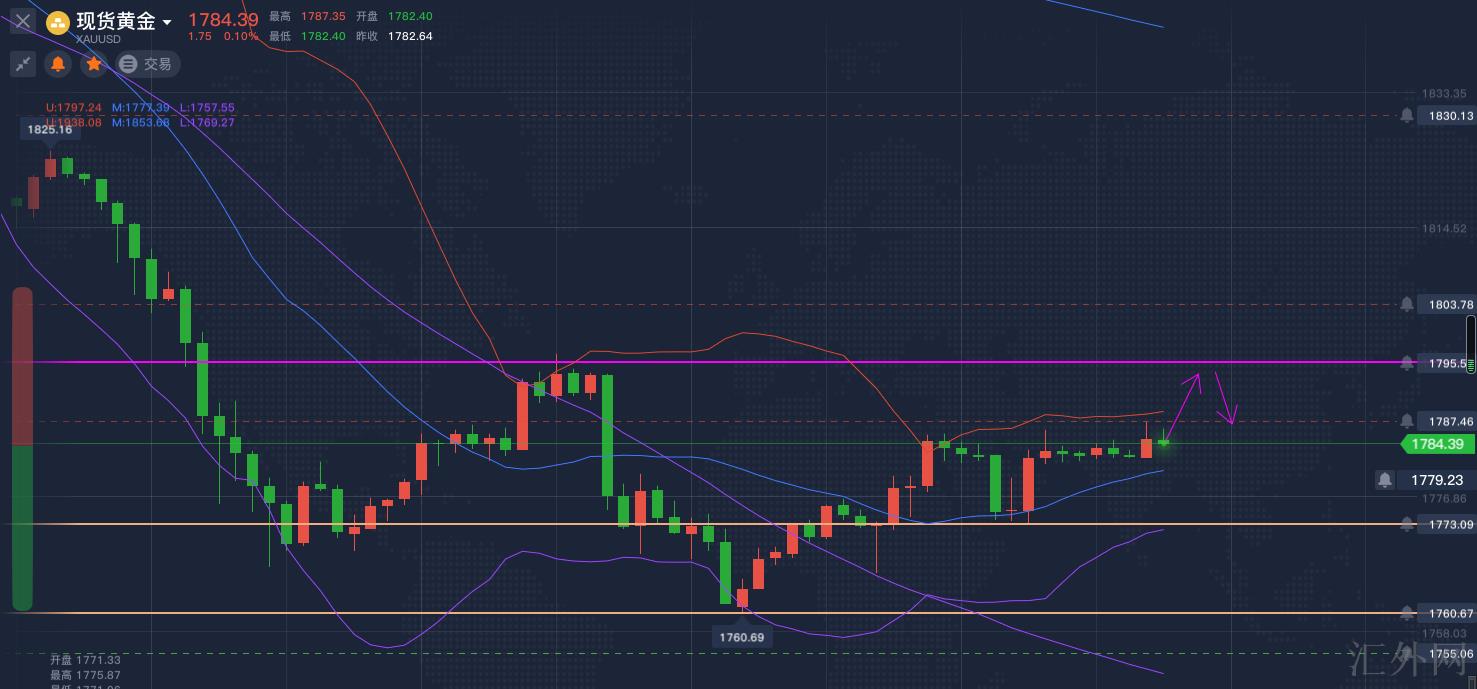1477x689 pixels.
Task: Select the bell icon next to 1779.23
Action: [1384, 480]
